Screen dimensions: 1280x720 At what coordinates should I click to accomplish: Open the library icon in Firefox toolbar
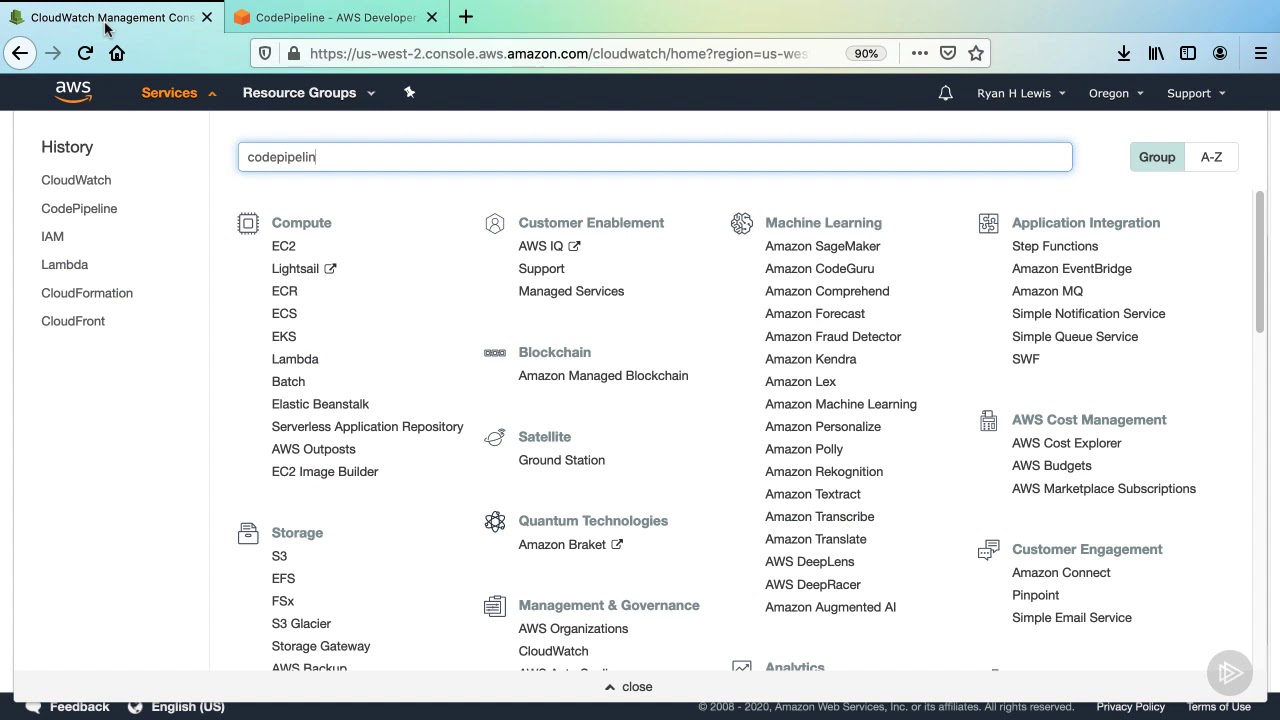(1156, 53)
